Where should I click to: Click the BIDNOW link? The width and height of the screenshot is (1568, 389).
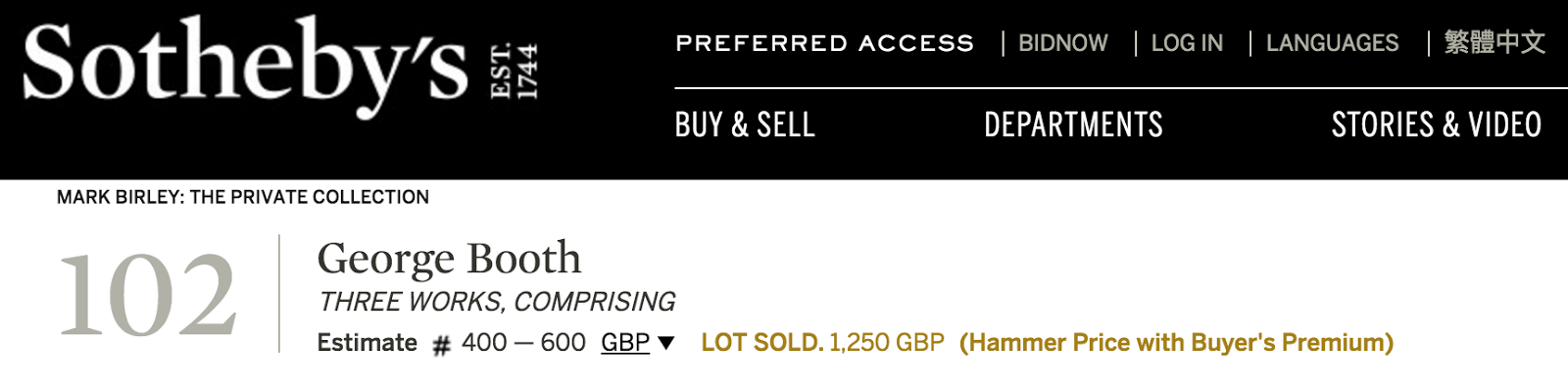(x=1063, y=43)
